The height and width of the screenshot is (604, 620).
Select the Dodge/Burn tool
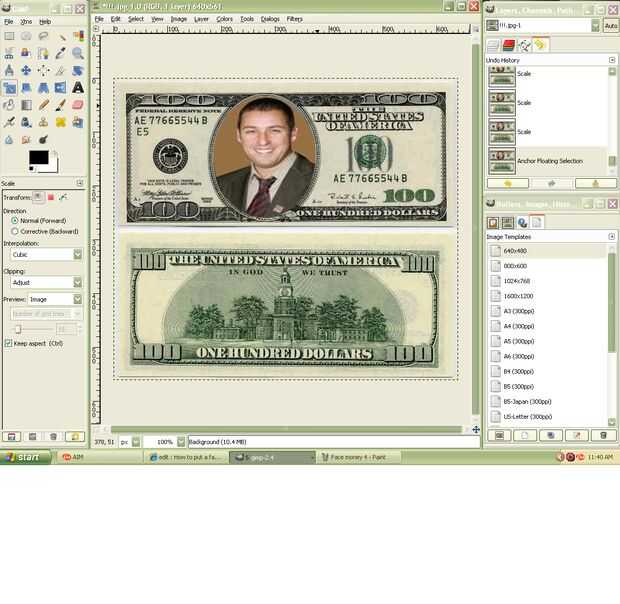coord(43,139)
